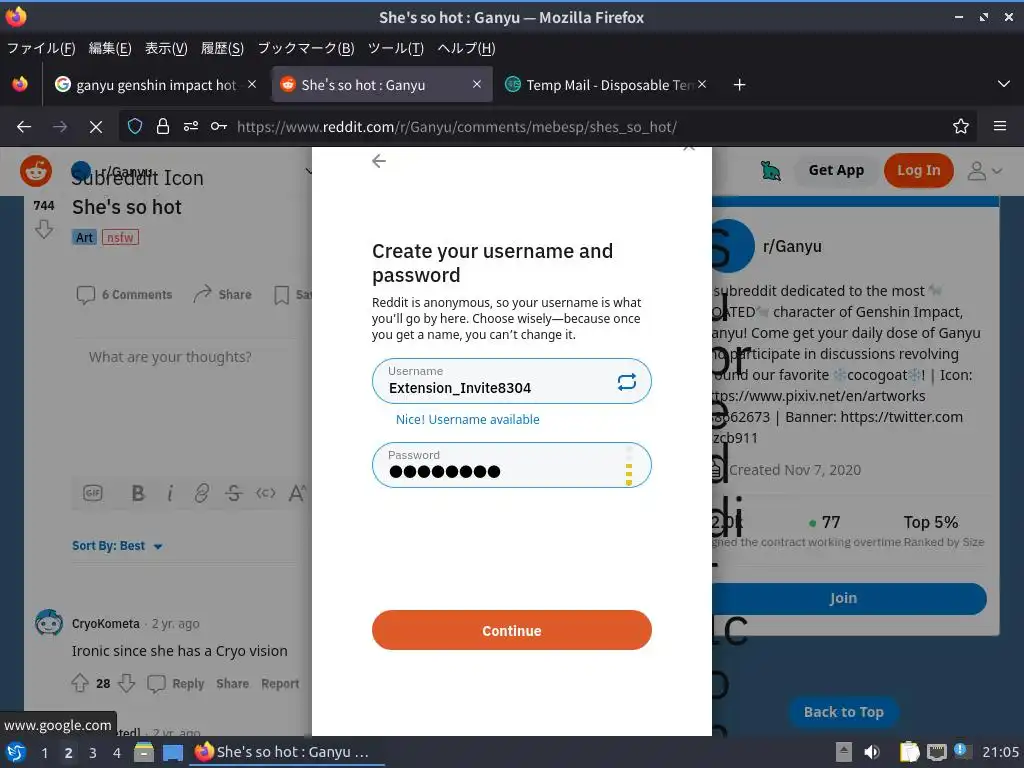This screenshot has height=768, width=1024.
Task: Click the saved password key icon
Action: [219, 127]
